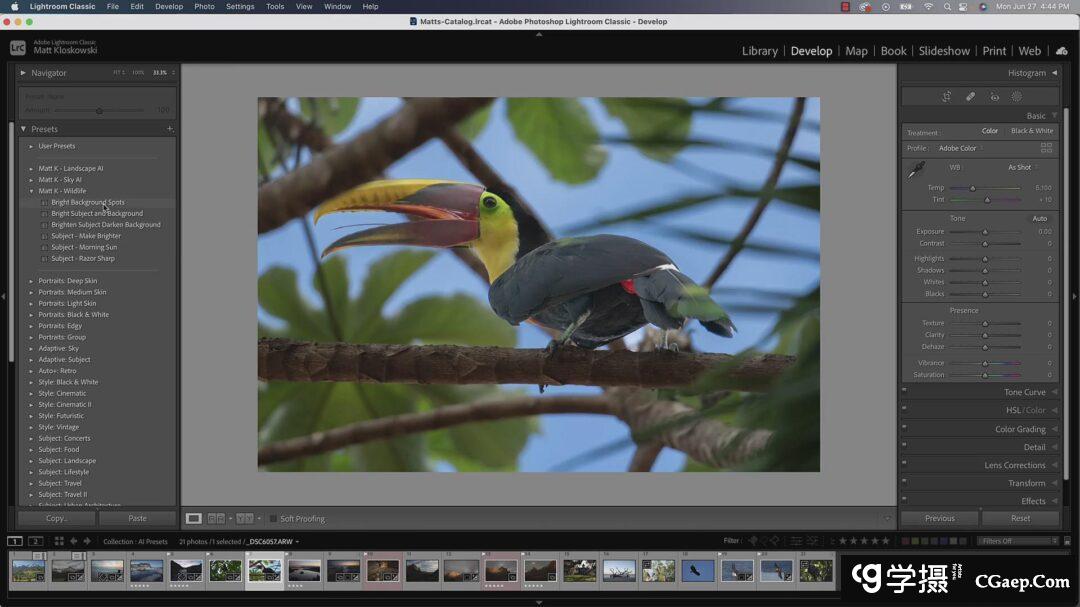Select the Crop Overlay tool

point(946,97)
